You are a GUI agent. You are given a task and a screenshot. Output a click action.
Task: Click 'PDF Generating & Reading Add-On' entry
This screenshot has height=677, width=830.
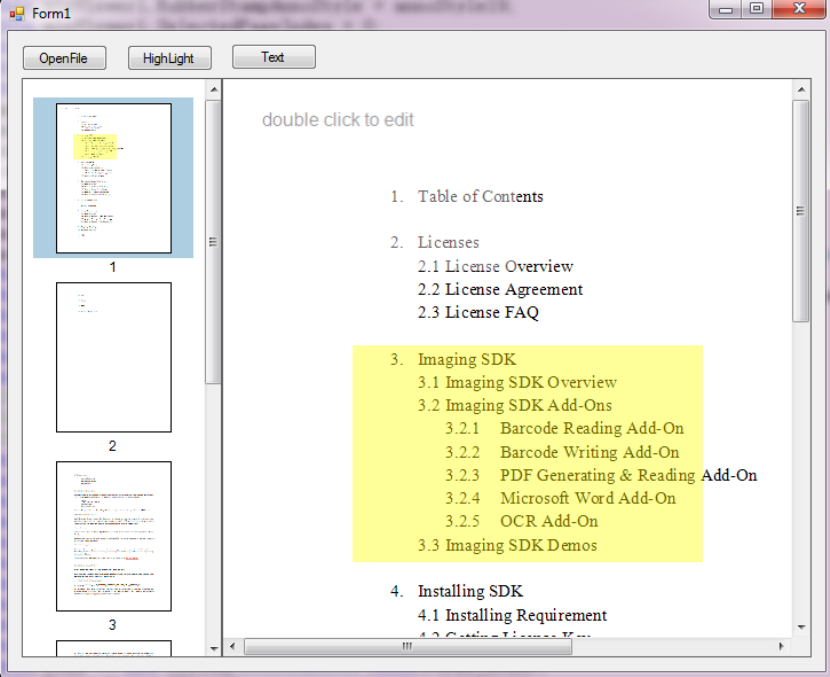coord(628,475)
